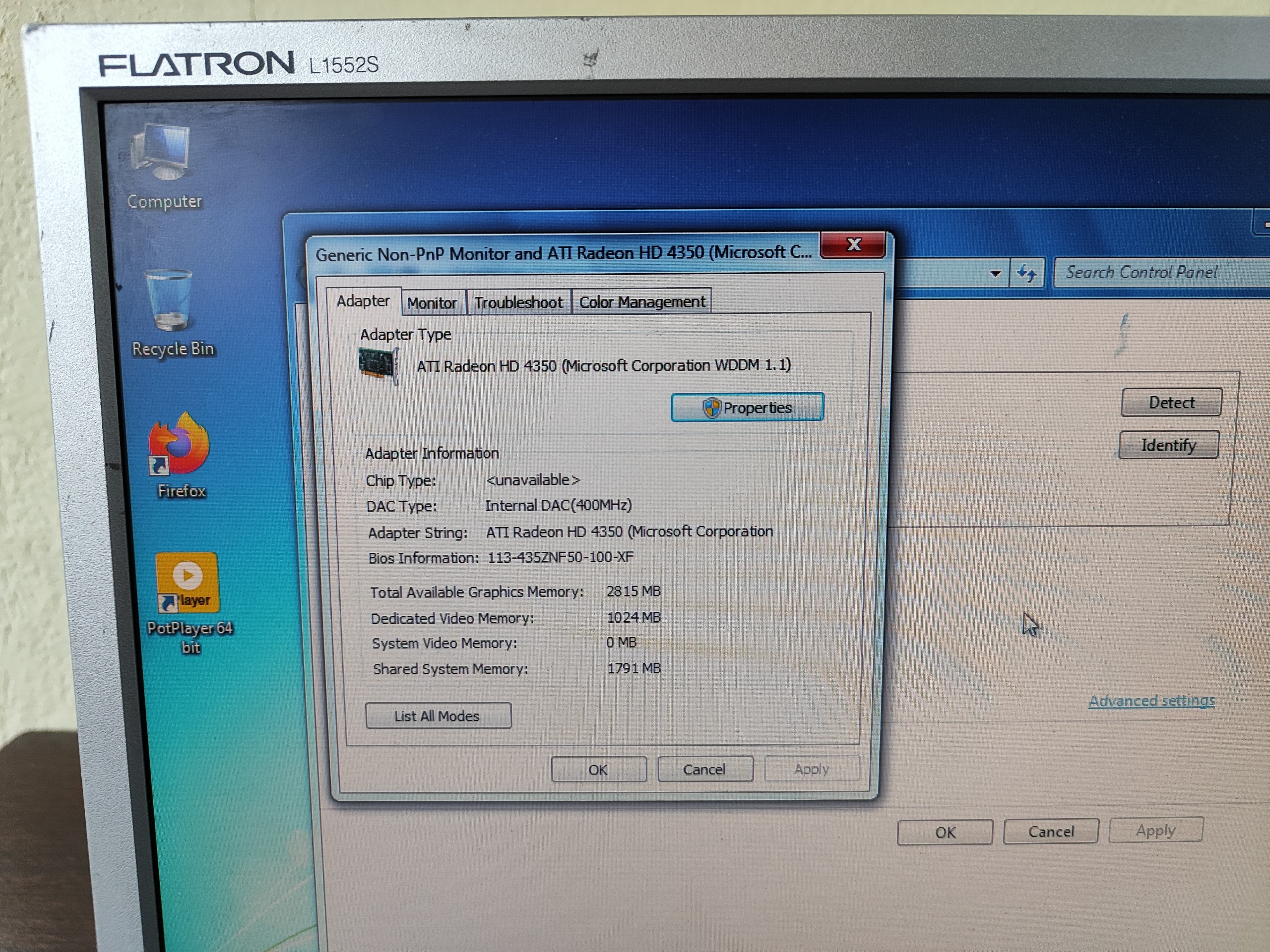Expand the address bar dropdown arrow
The image size is (1270, 952).
pyautogui.click(x=996, y=274)
